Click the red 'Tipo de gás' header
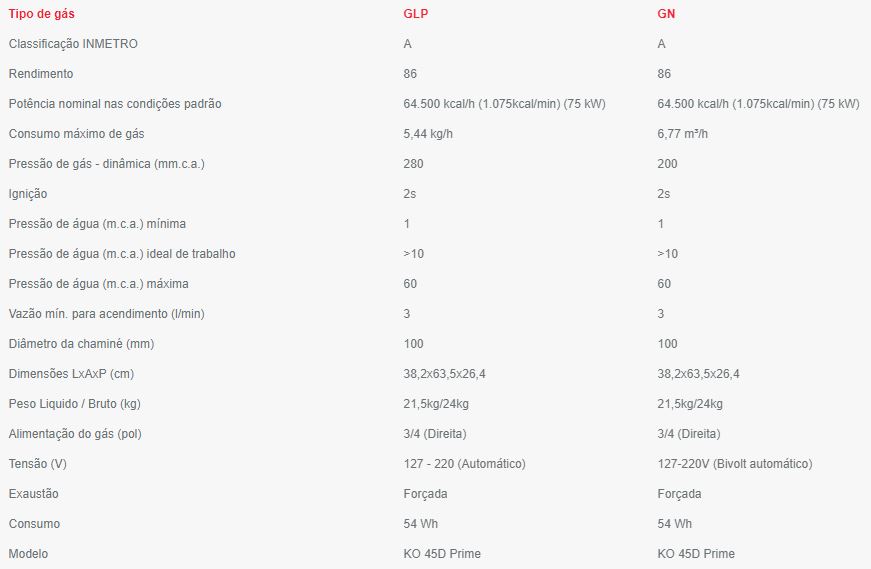Viewport: 871px width, 569px height. pos(40,14)
